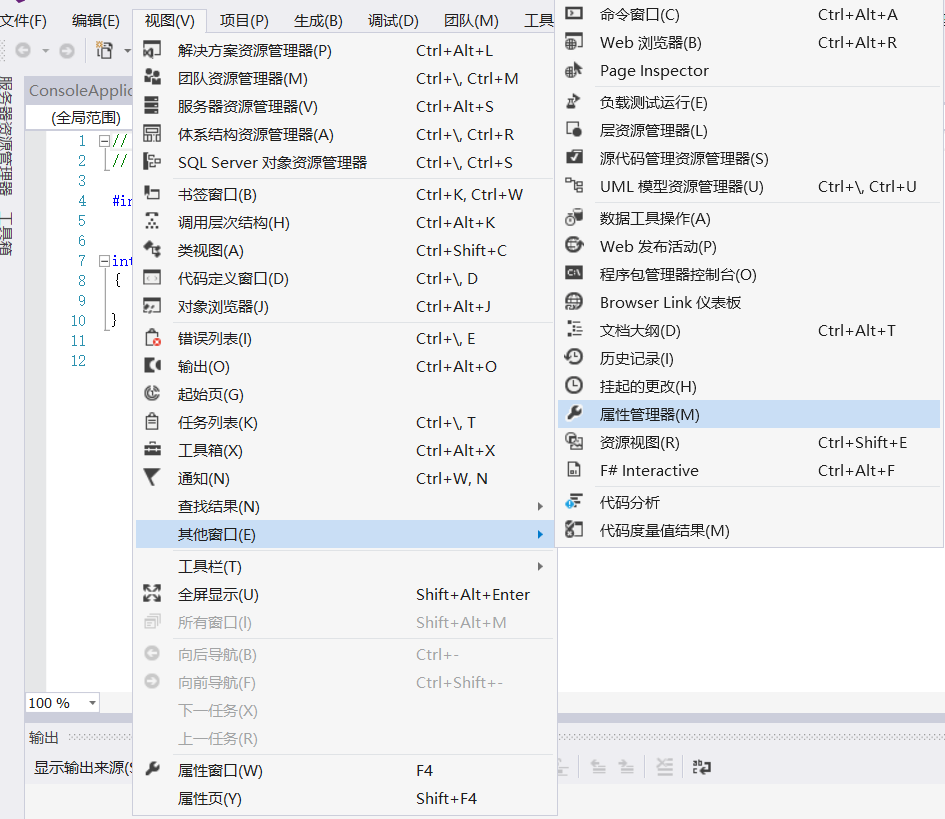Select 属性页(Y) menu entry
Viewport: 945px width, 819px height.
pos(344,799)
